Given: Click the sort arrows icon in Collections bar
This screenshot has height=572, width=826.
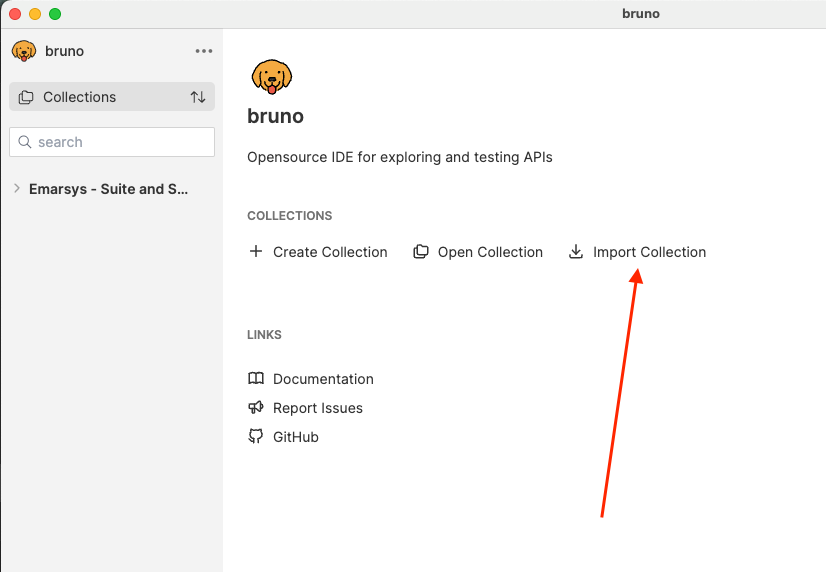Looking at the screenshot, I should pos(198,97).
